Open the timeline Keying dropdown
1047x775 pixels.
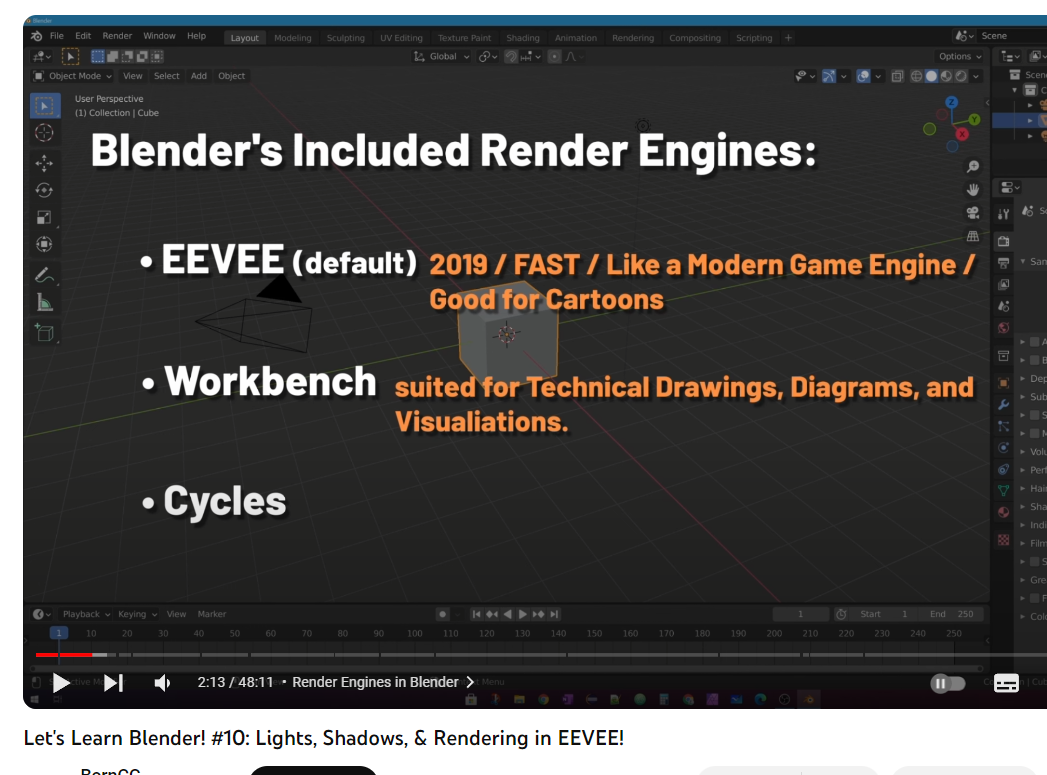pyautogui.click(x=137, y=614)
